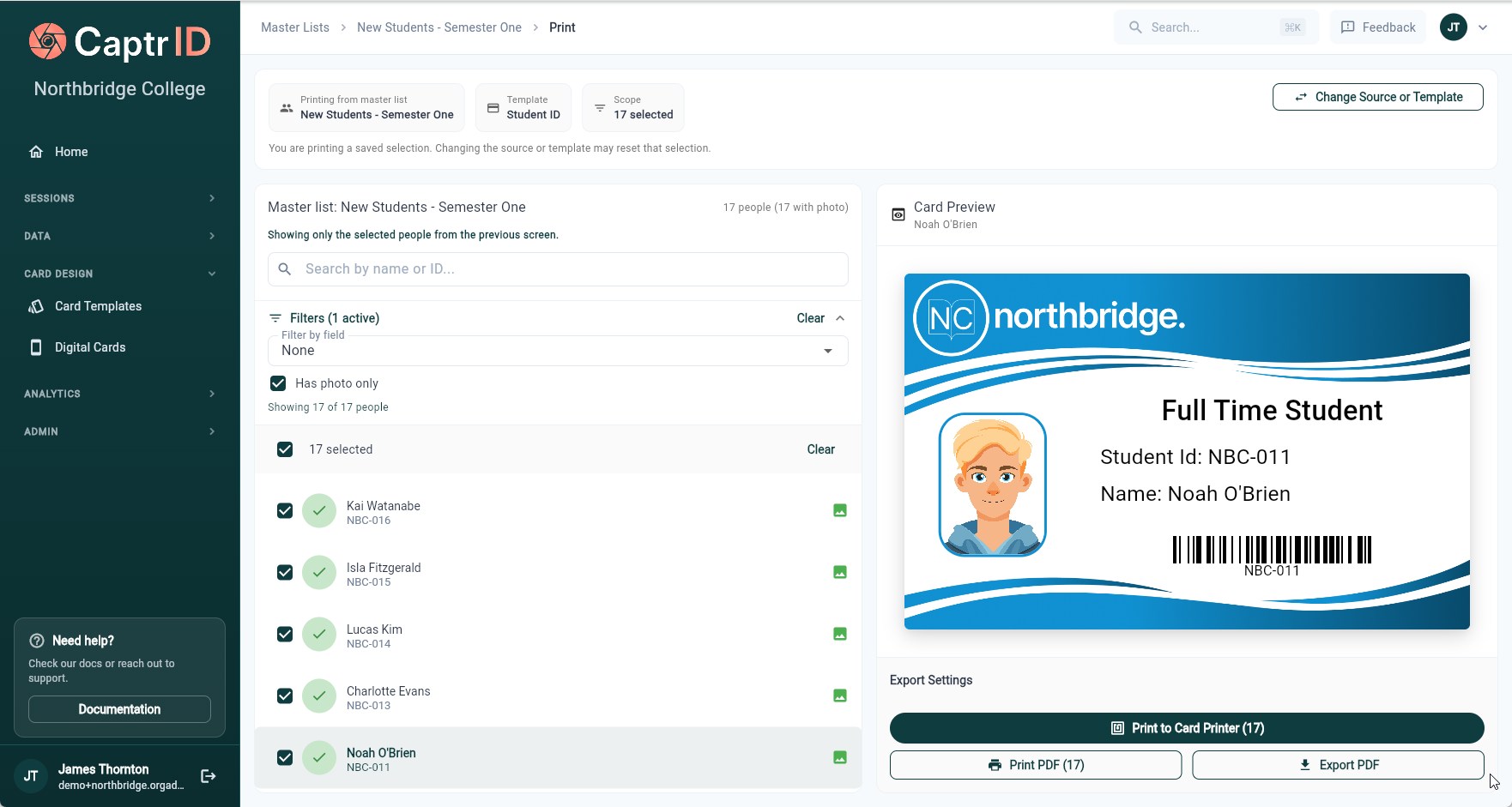This screenshot has width=1512, height=807.
Task: Log out using the sidebar exit icon
Action: click(x=208, y=775)
